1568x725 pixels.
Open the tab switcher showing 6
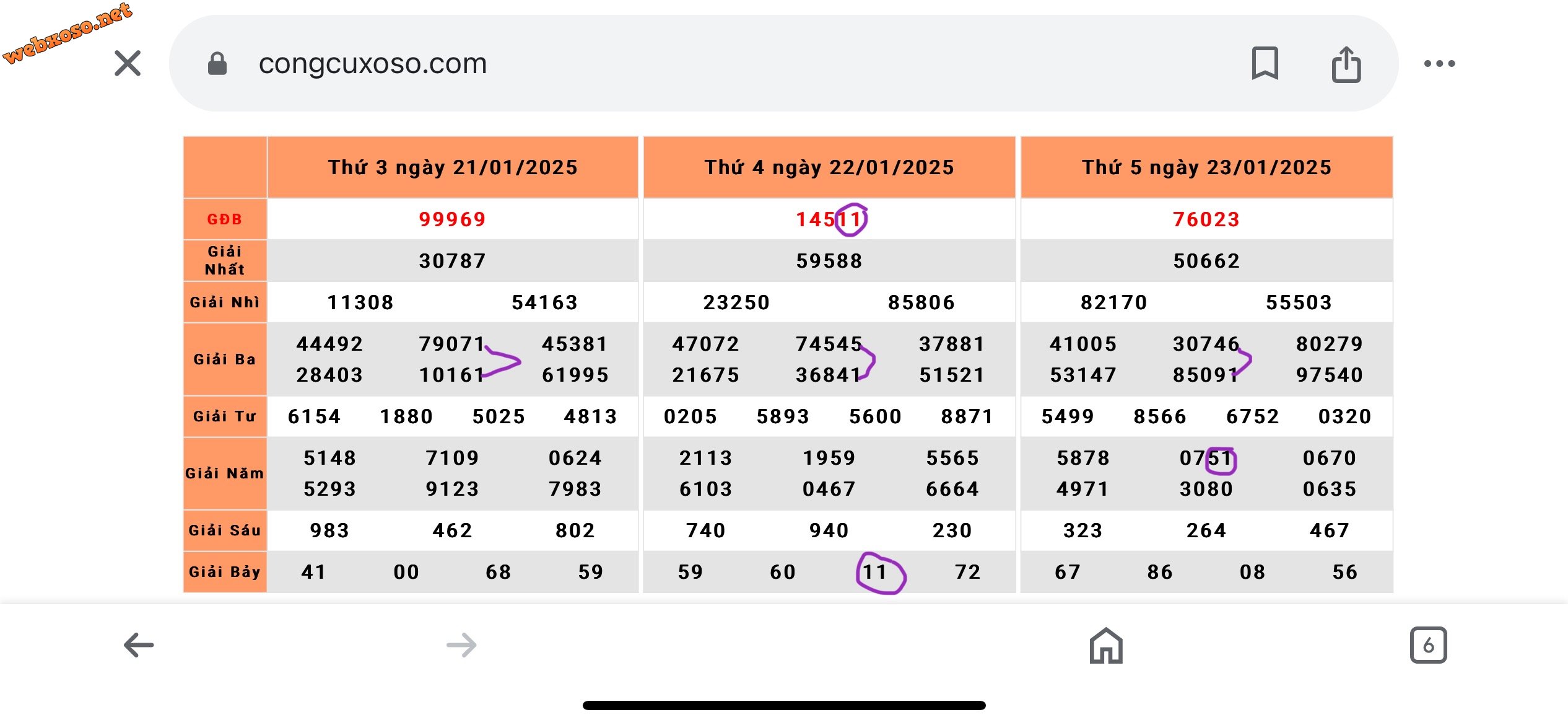click(1428, 645)
